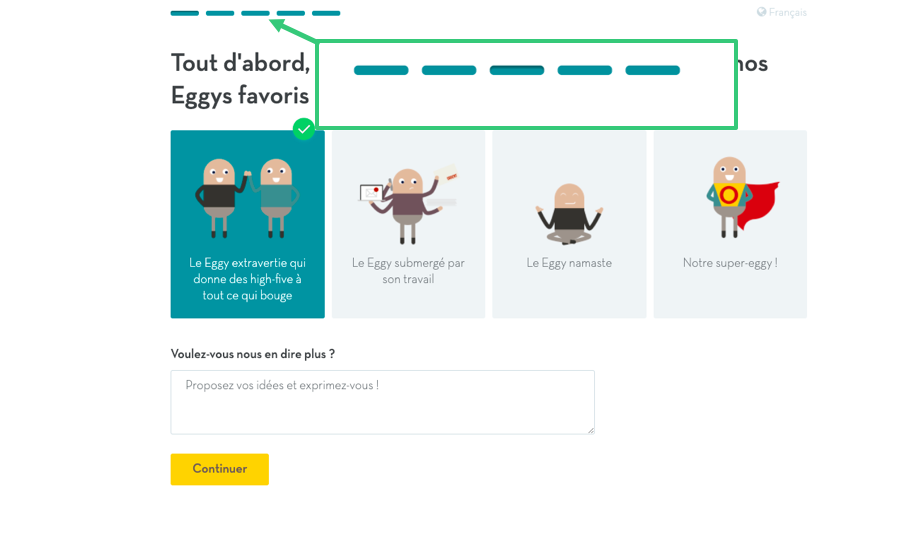Click the globe icon next to Français
This screenshot has height=540, width=914.
[x=761, y=12]
